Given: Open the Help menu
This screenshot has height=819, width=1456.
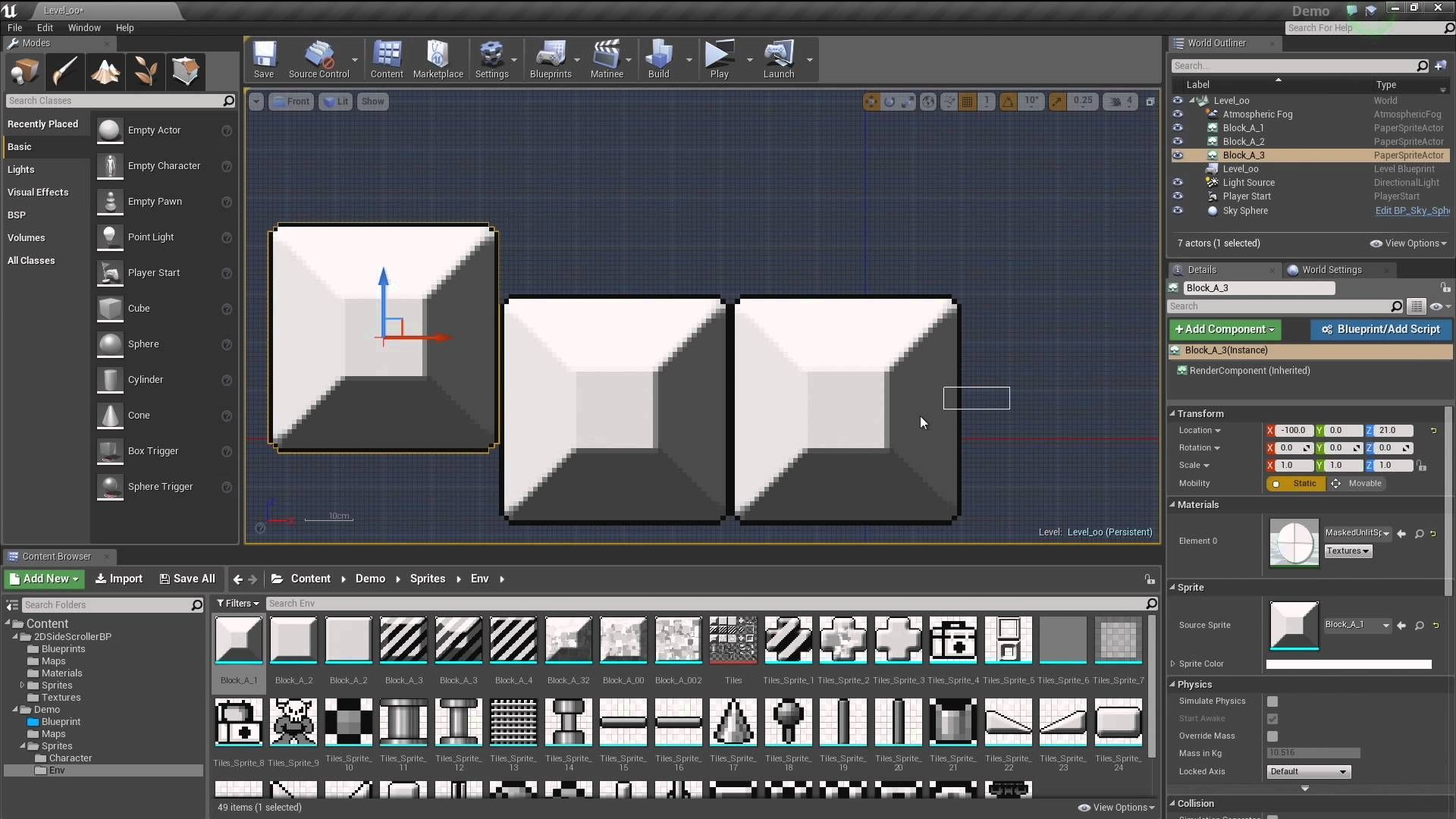Looking at the screenshot, I should pyautogui.click(x=124, y=28).
